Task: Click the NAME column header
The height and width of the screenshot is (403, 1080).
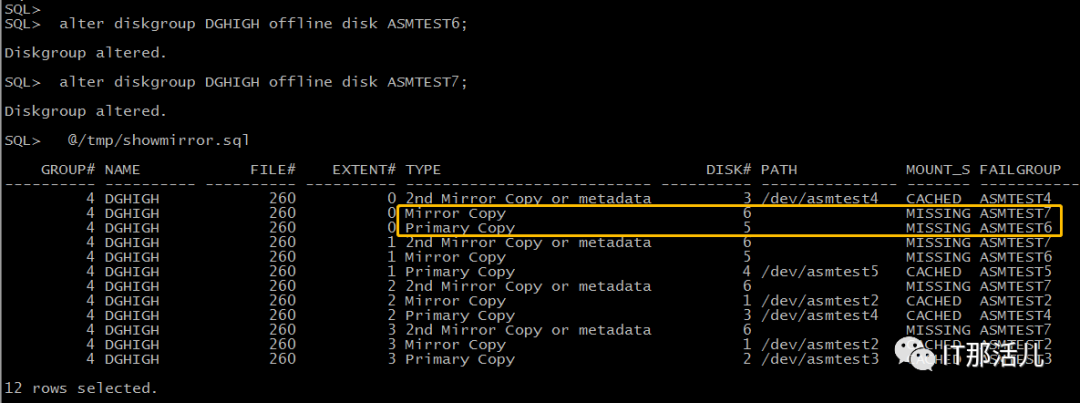Action: pos(123,169)
